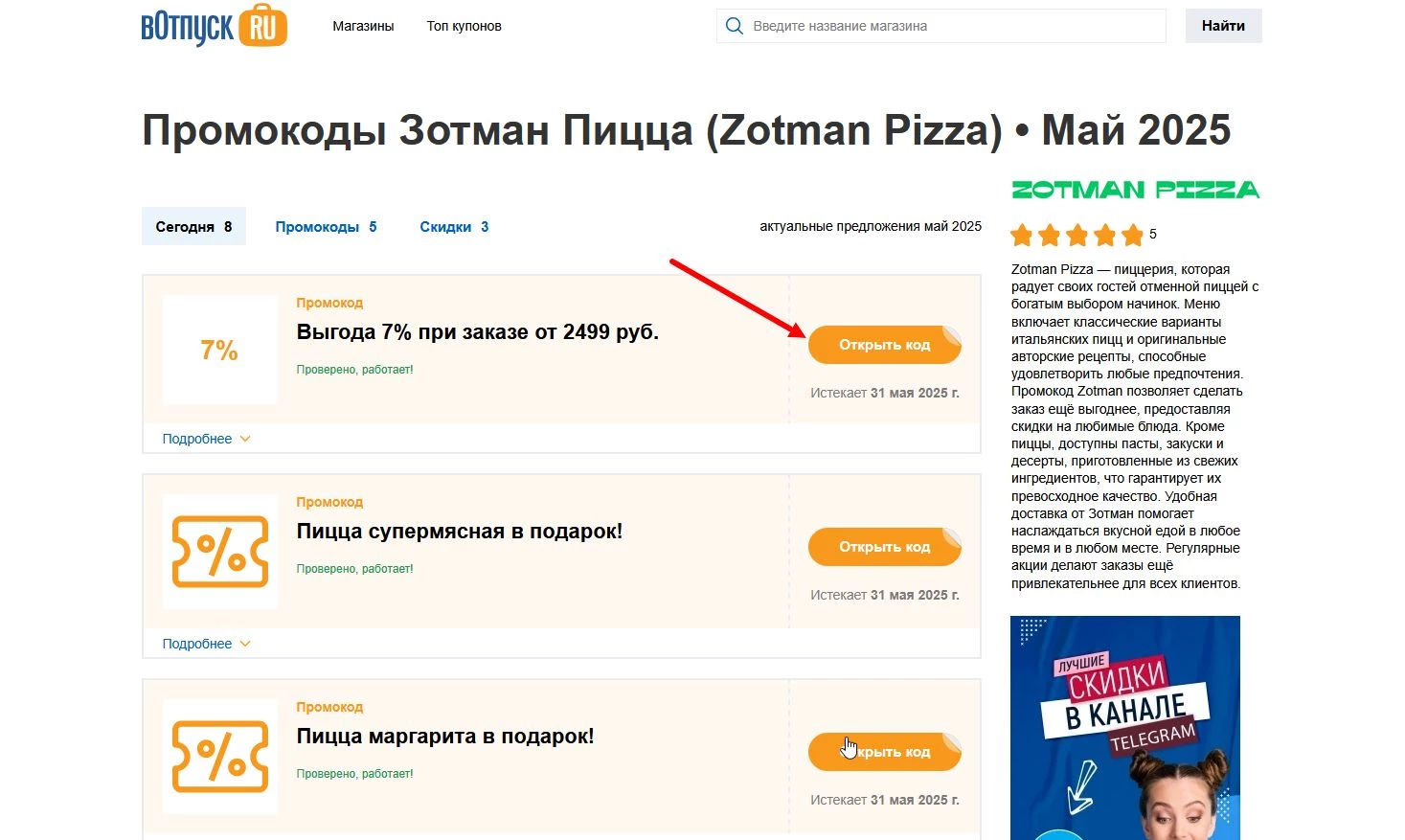Click the 7% discount badge
Viewport: 1405px width, 840px height.
219,350
